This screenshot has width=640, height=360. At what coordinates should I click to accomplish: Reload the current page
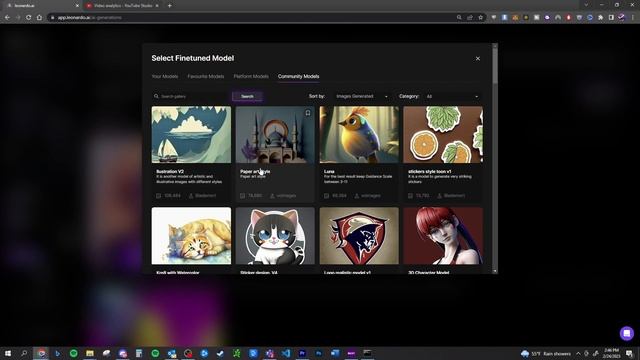coord(29,18)
